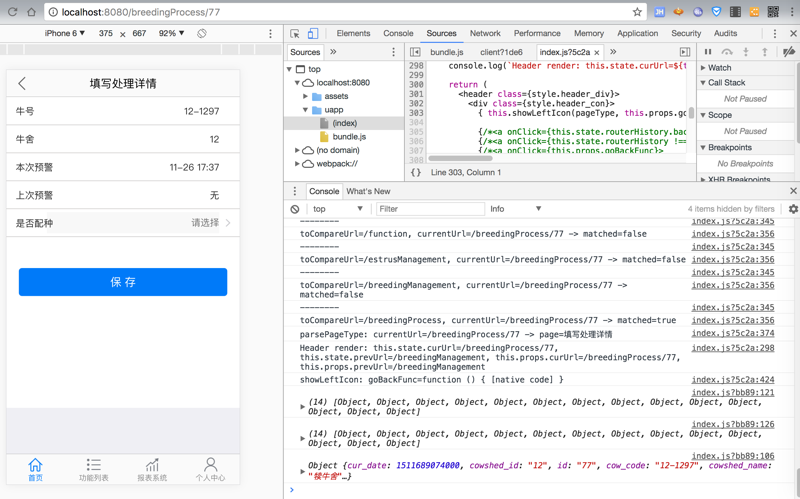Open the bundle.js file tab
This screenshot has height=499, width=800.
(x=446, y=52)
